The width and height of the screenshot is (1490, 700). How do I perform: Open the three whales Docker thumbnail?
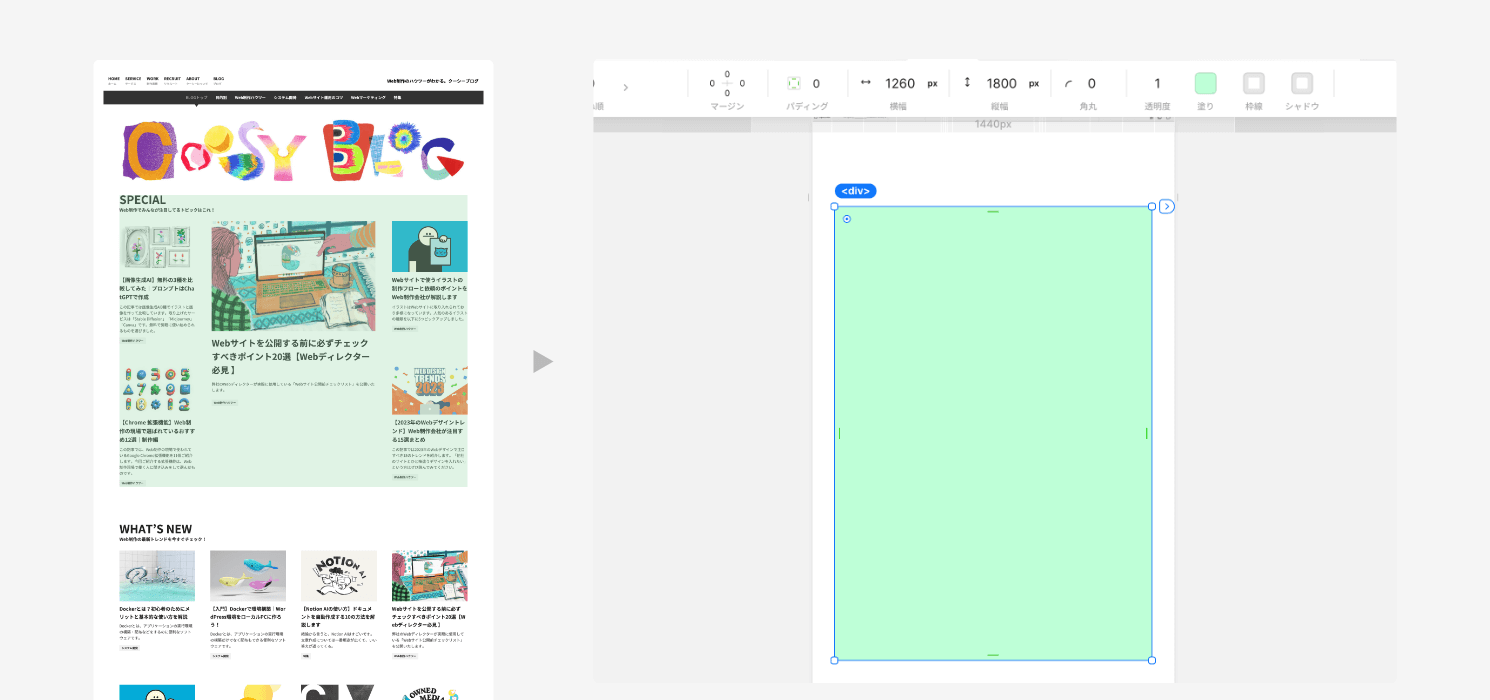coord(248,575)
